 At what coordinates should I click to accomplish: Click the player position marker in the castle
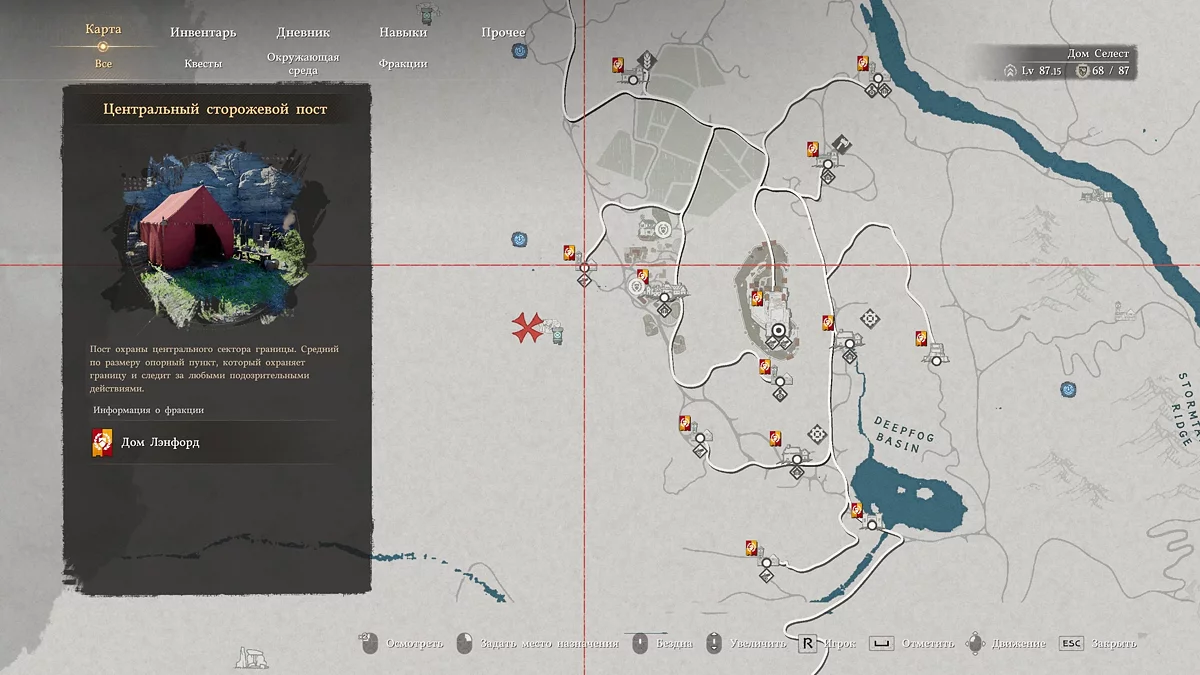(778, 329)
